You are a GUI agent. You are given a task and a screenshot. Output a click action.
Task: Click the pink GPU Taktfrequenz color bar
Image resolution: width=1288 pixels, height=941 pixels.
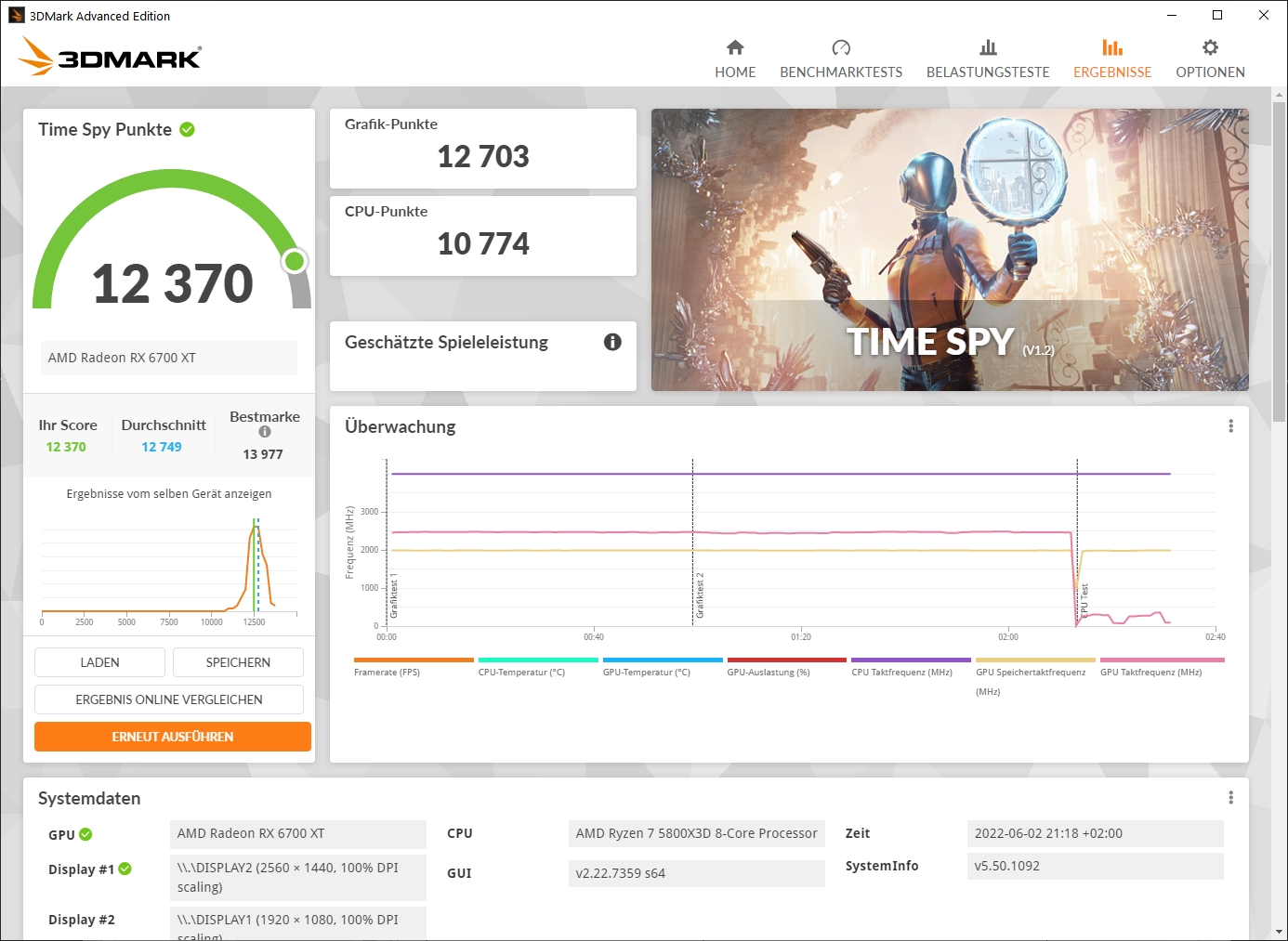[x=1161, y=658]
